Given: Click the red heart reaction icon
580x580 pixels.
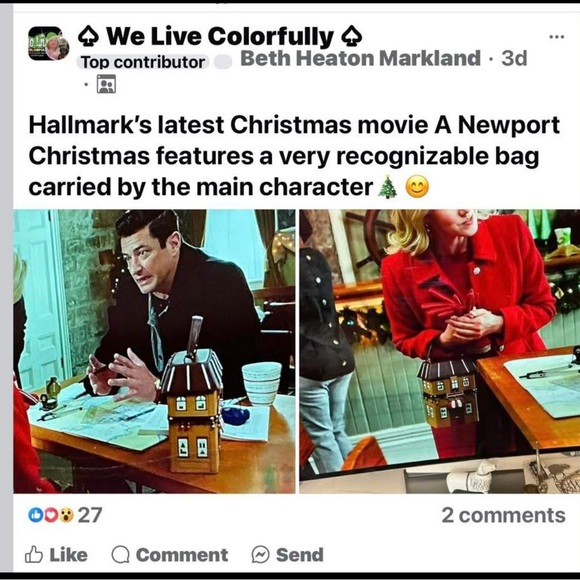Looking at the screenshot, I should point(51,515).
